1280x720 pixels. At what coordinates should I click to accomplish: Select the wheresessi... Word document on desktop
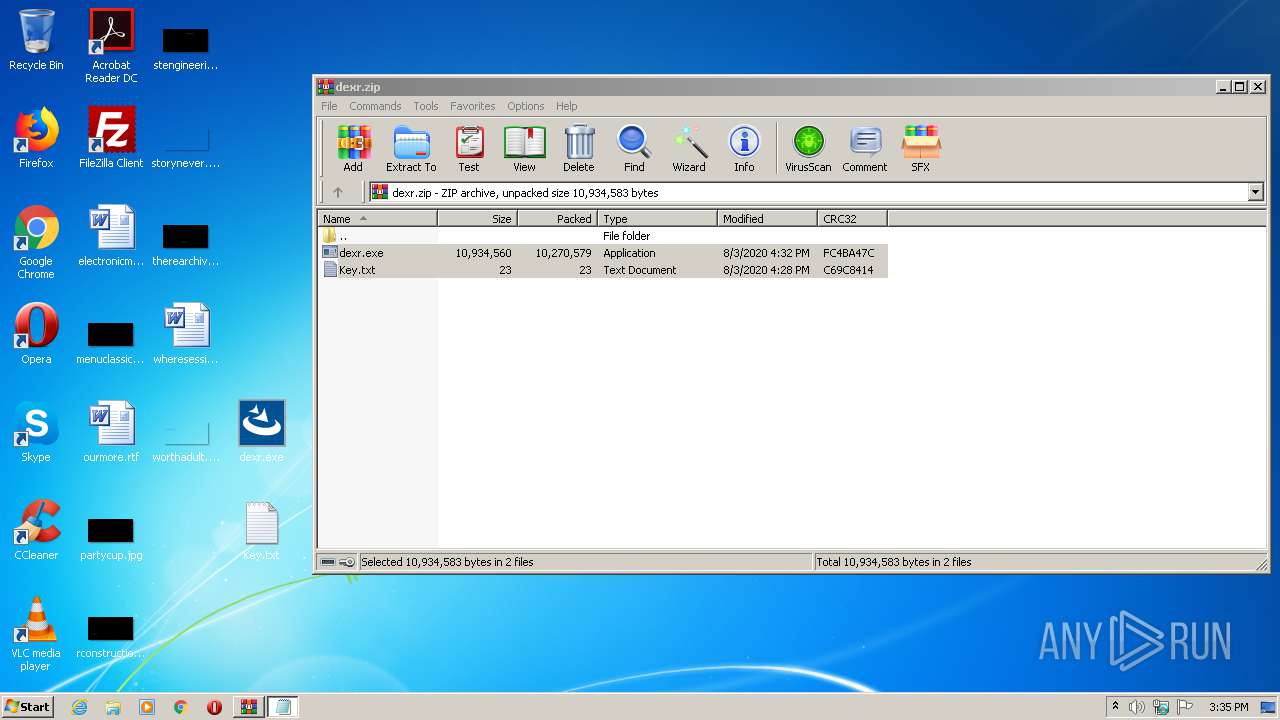(186, 334)
